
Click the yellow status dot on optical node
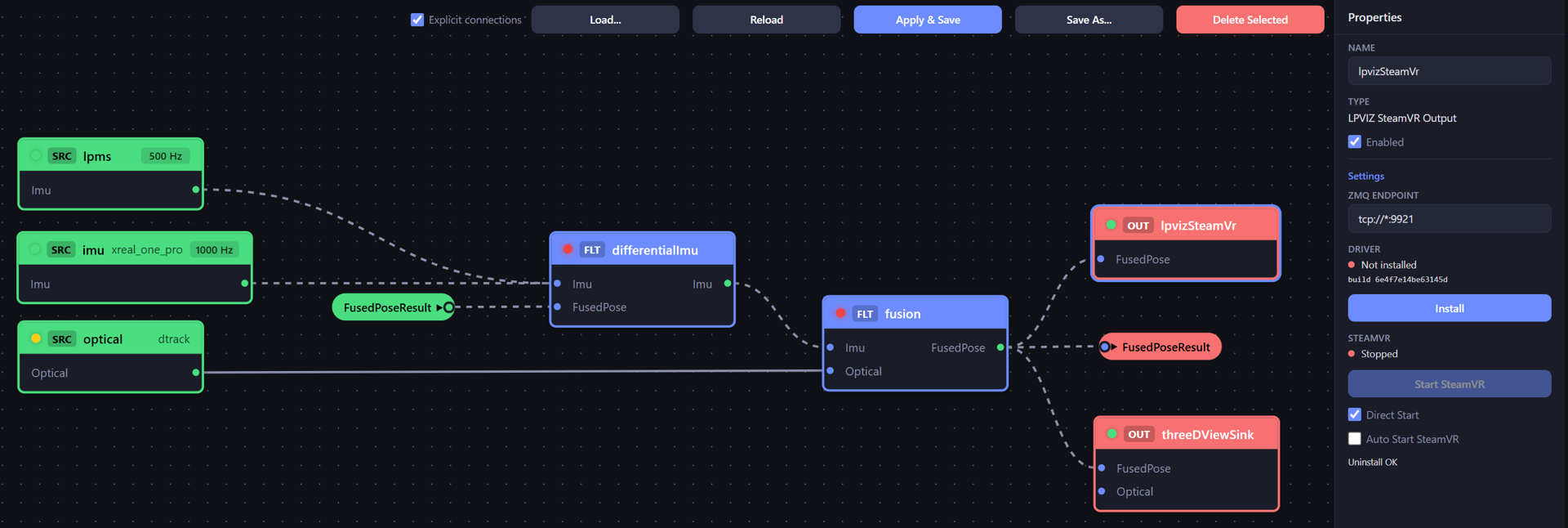(36, 338)
